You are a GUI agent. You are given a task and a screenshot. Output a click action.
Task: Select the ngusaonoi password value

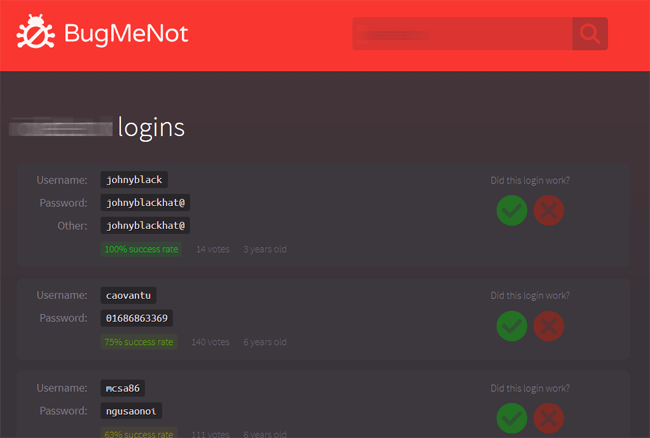(131, 411)
